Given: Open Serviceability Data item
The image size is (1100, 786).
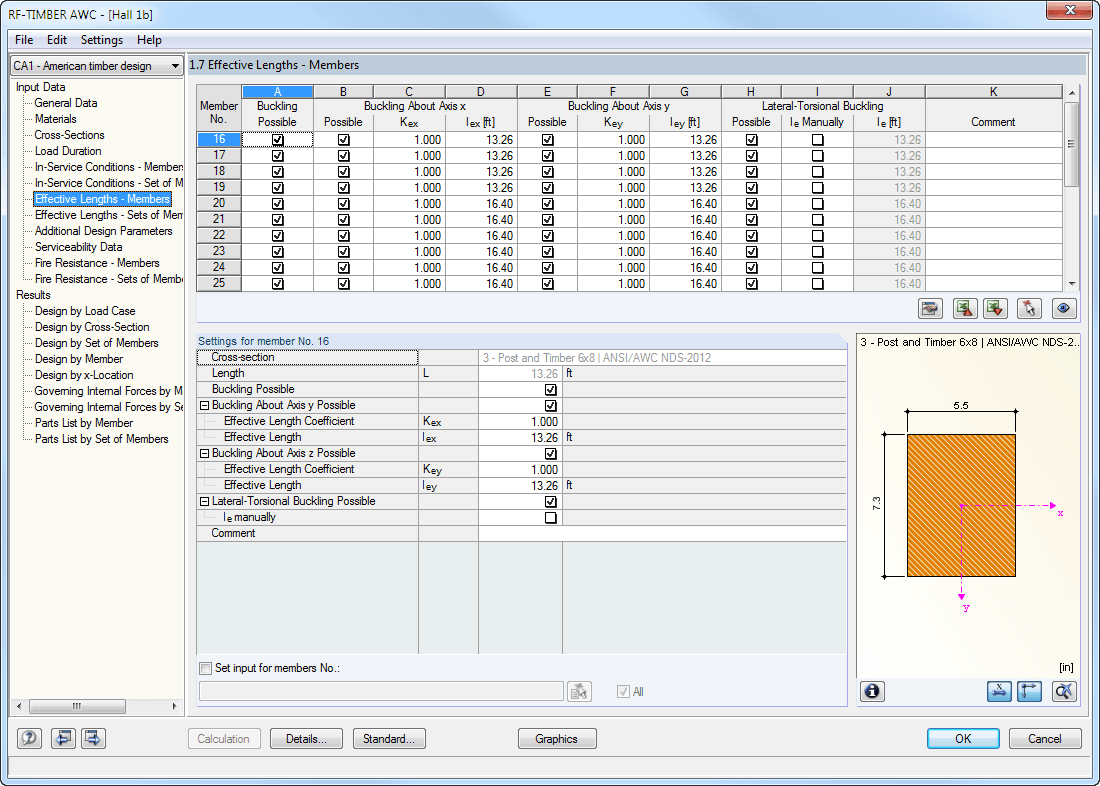Looking at the screenshot, I should pos(79,247).
